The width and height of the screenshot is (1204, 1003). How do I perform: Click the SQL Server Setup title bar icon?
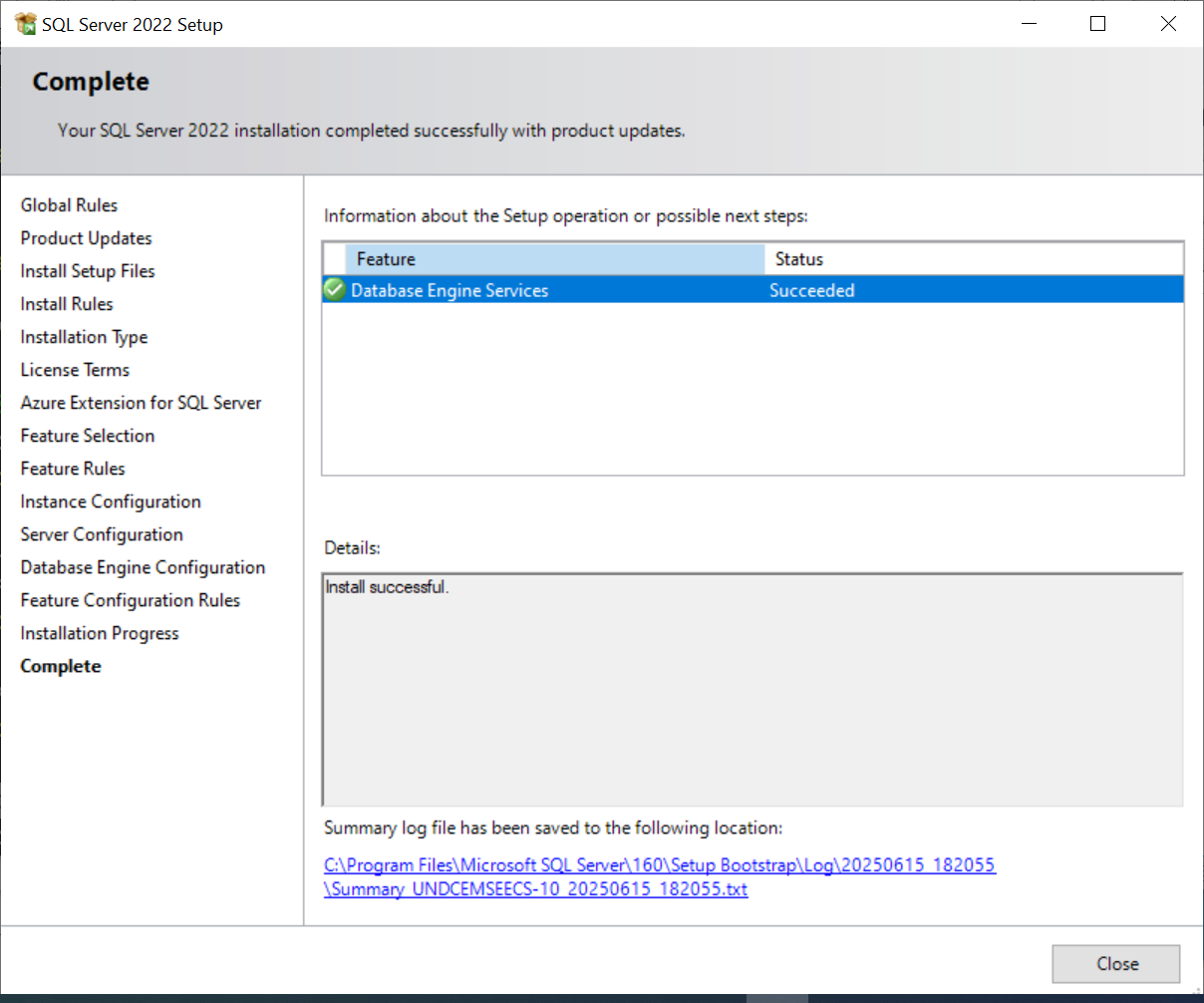(26, 24)
